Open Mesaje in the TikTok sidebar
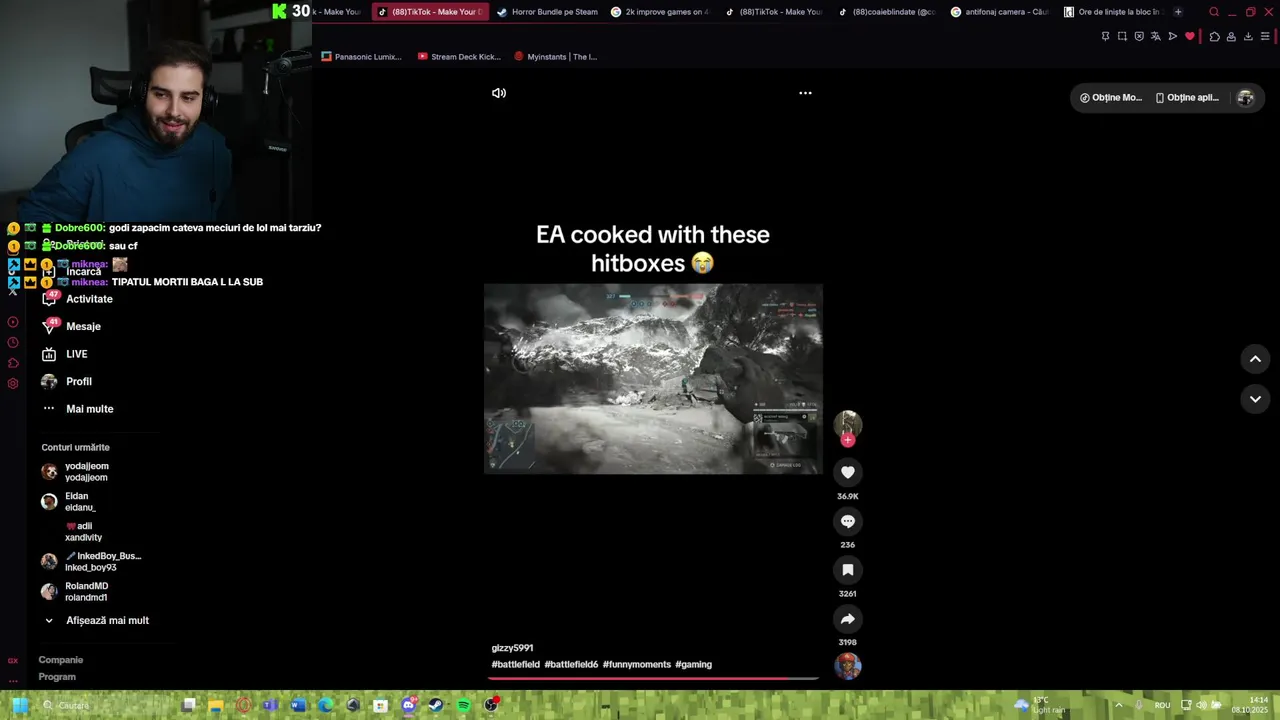 [x=71, y=326]
